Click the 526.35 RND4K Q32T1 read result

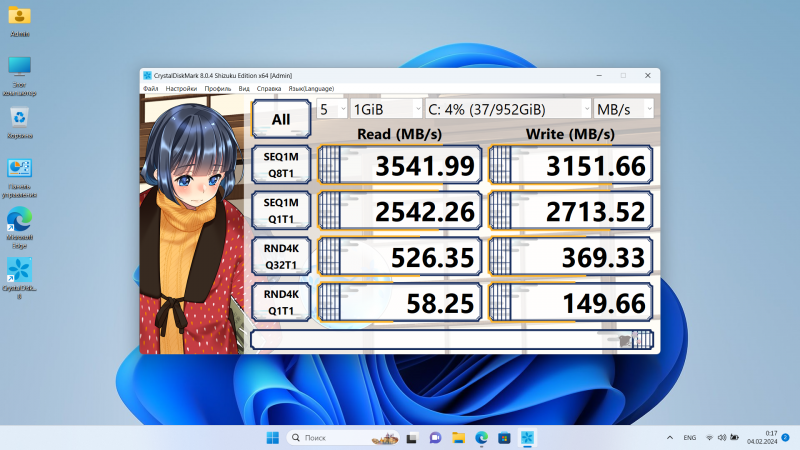399,257
